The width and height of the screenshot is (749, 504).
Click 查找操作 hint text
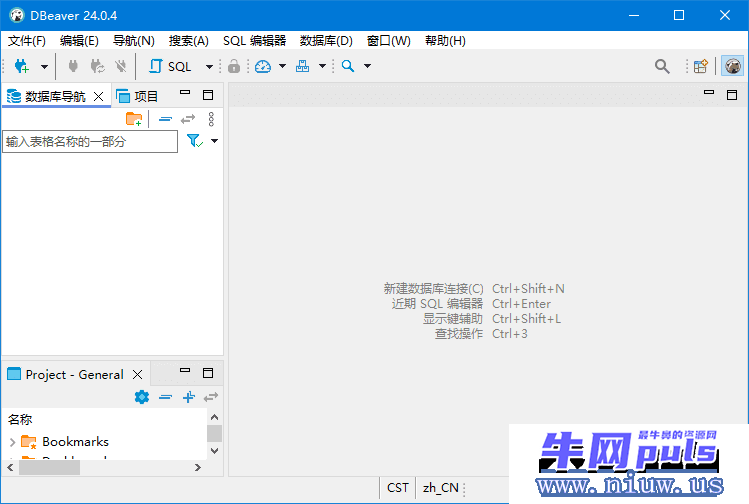click(459, 334)
